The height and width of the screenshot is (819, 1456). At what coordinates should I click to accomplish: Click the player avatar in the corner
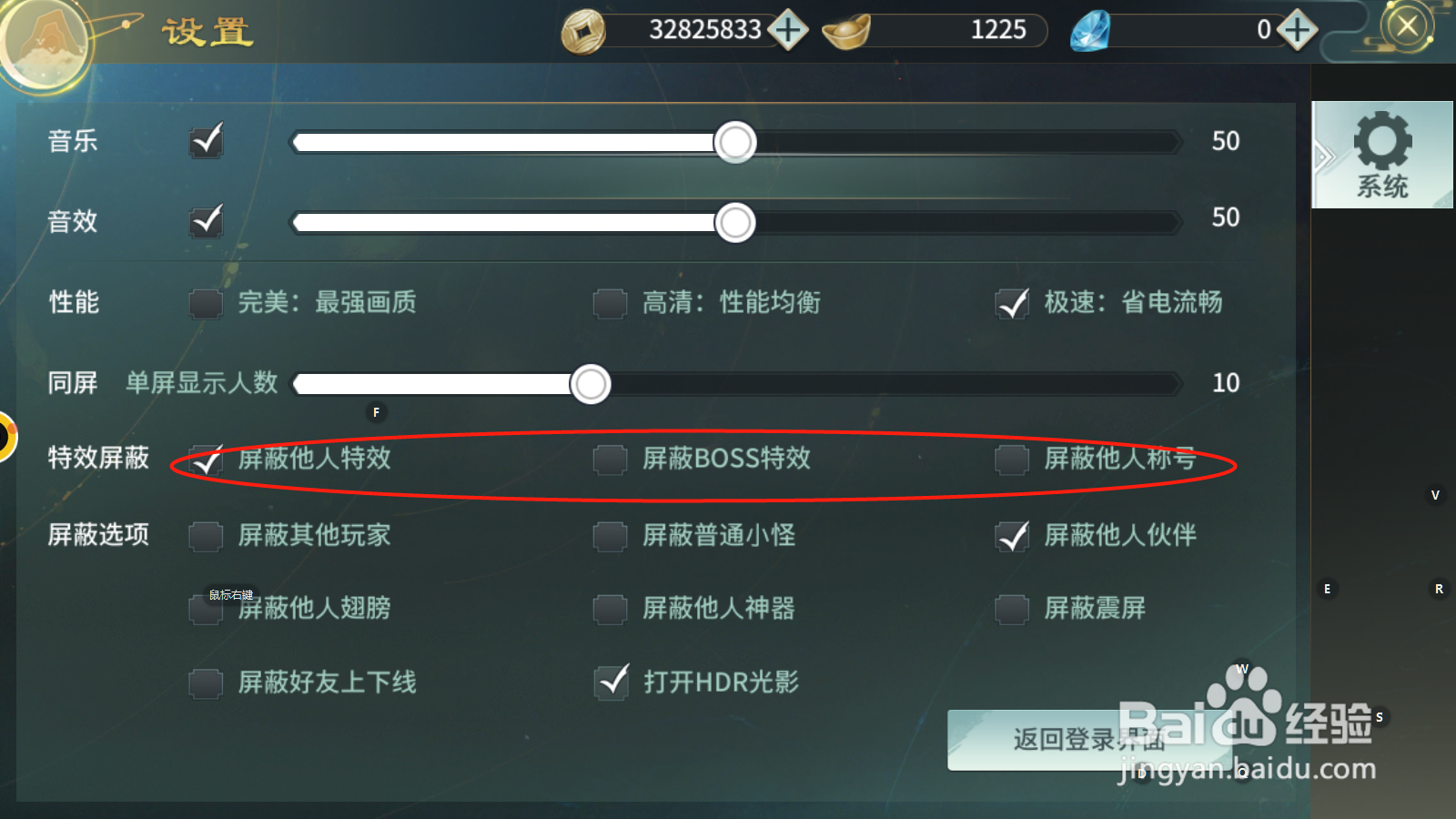tap(44, 41)
